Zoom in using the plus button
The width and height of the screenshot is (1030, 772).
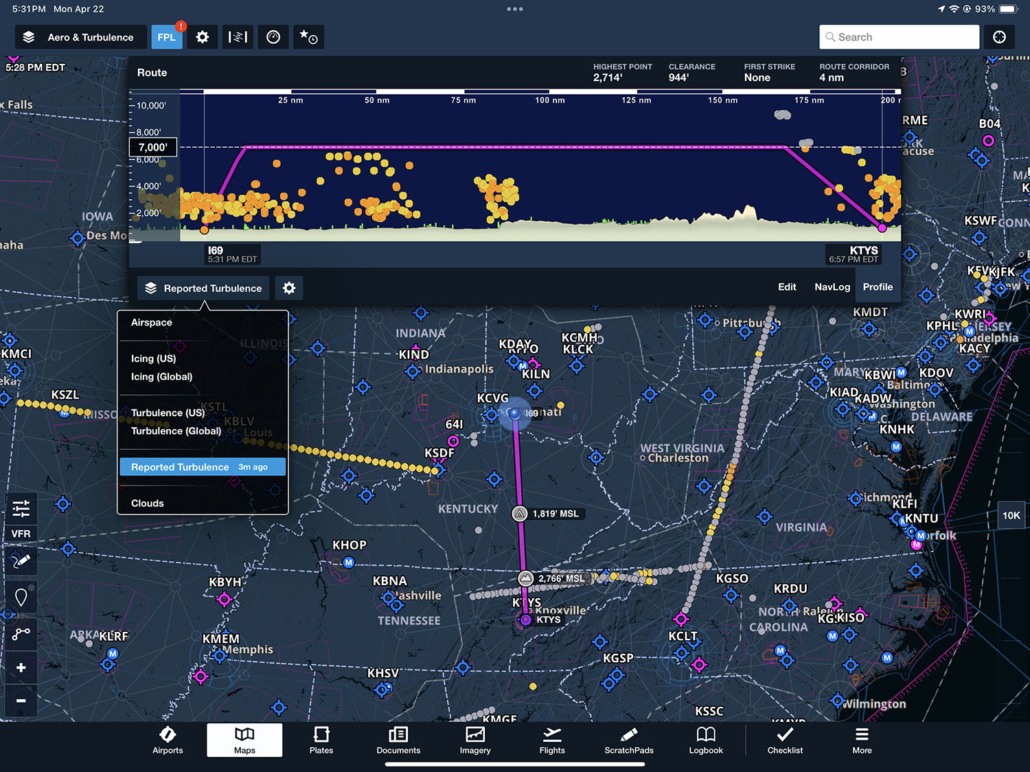point(20,667)
